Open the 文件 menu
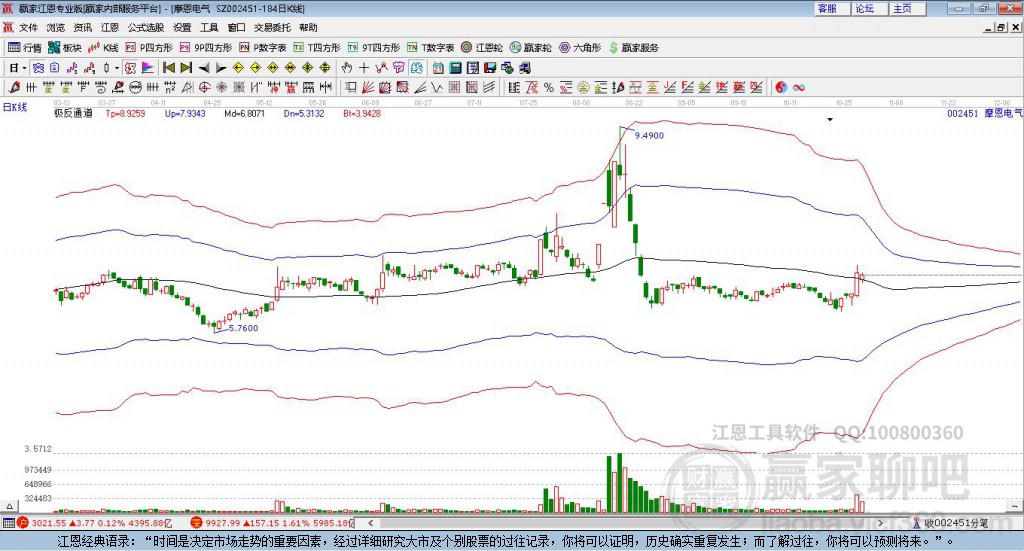This screenshot has height=551, width=1024. 28,27
